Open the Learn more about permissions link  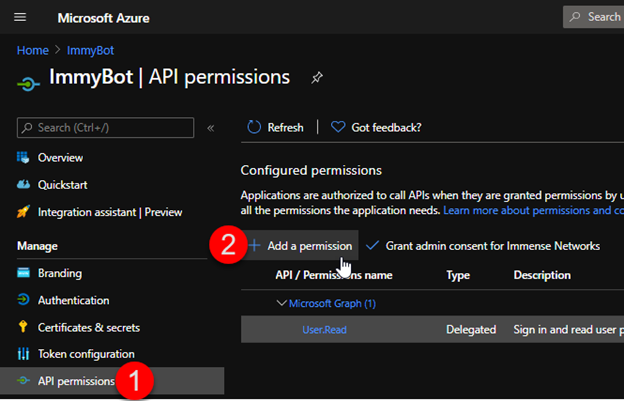(x=532, y=211)
